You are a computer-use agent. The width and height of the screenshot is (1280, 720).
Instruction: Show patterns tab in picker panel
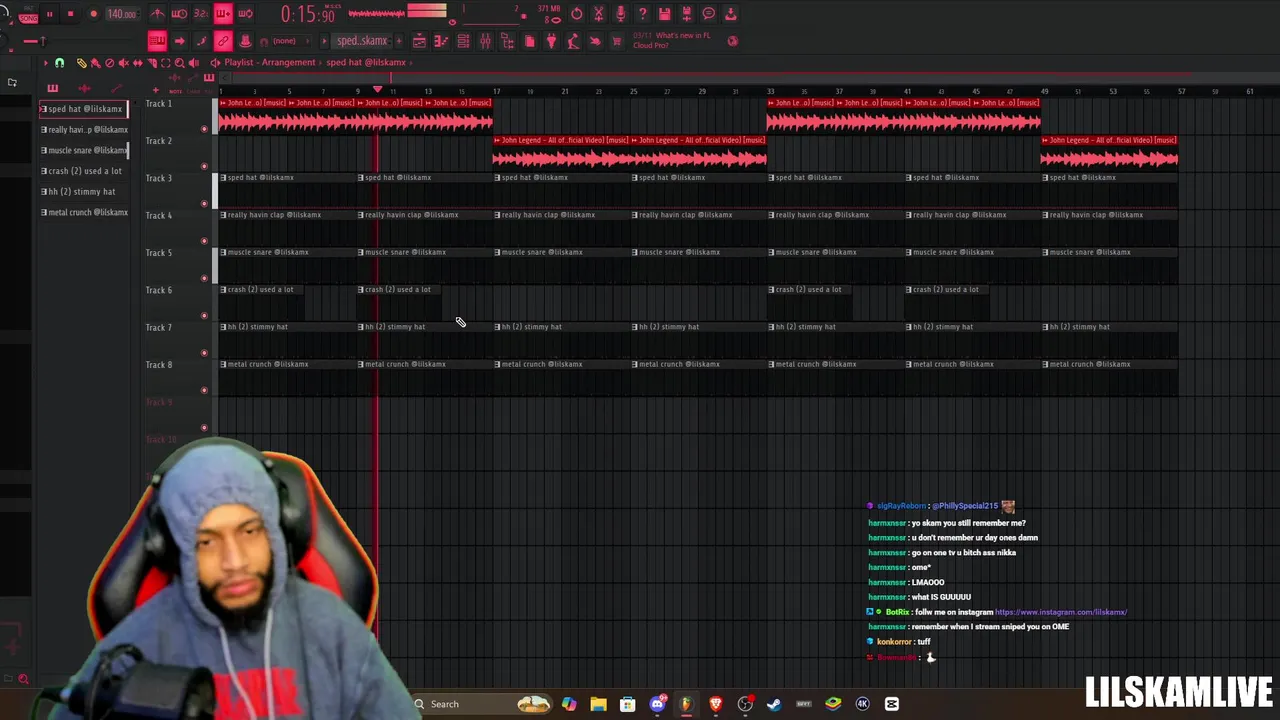coord(53,89)
